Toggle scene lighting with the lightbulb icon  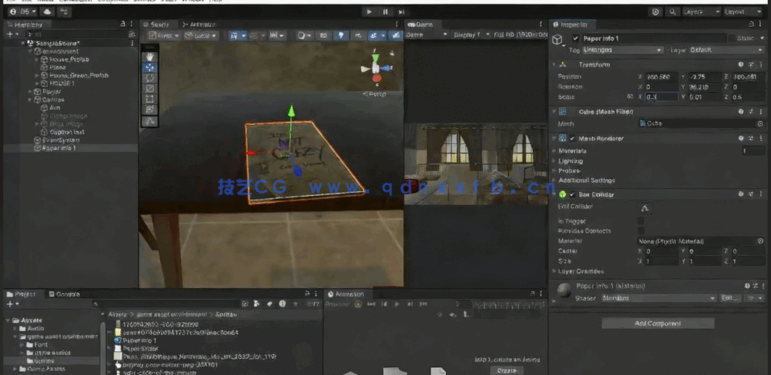(x=341, y=35)
